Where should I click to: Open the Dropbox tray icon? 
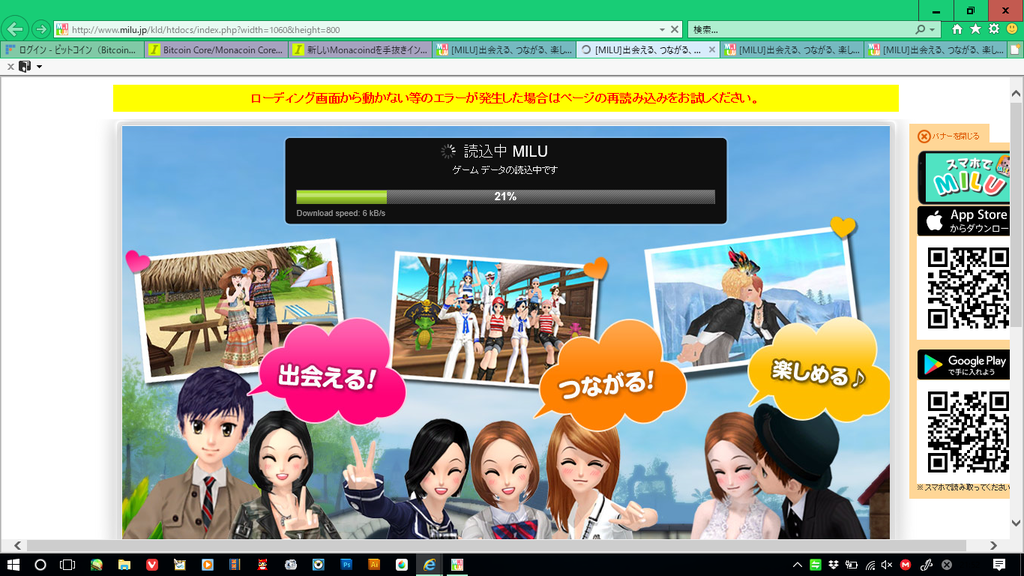(x=832, y=564)
